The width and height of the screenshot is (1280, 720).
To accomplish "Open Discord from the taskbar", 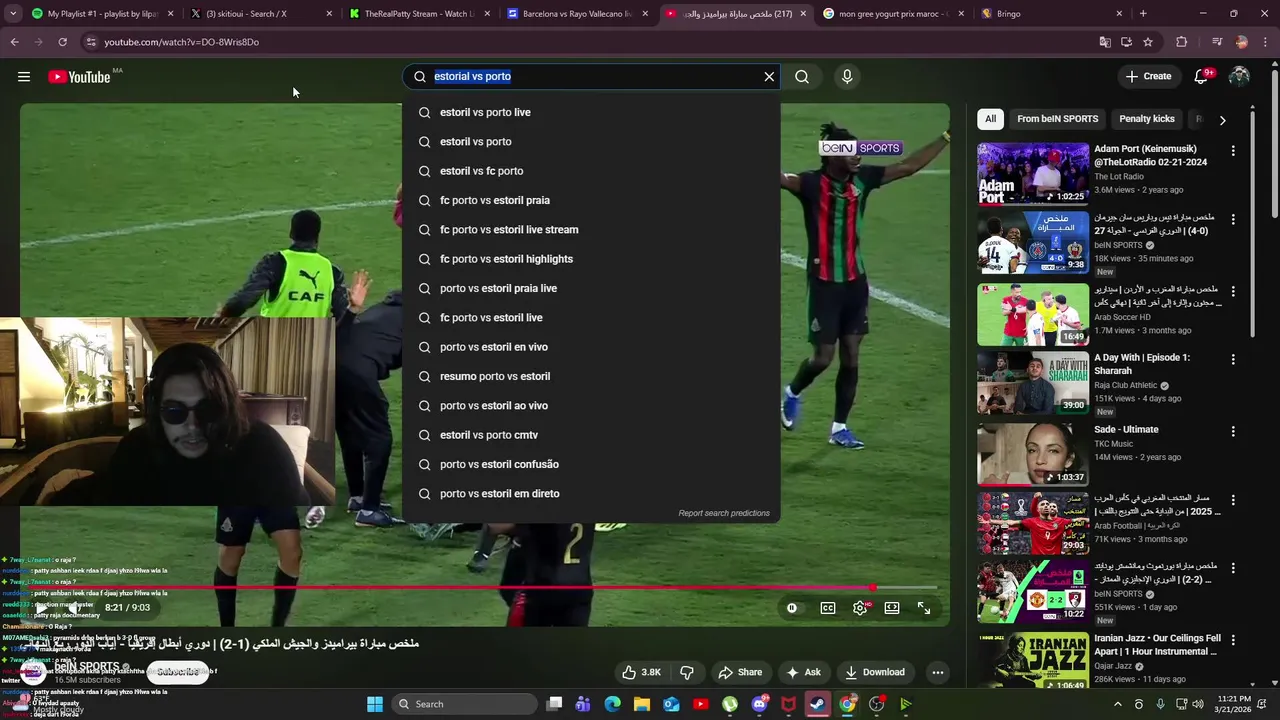I will 760,704.
